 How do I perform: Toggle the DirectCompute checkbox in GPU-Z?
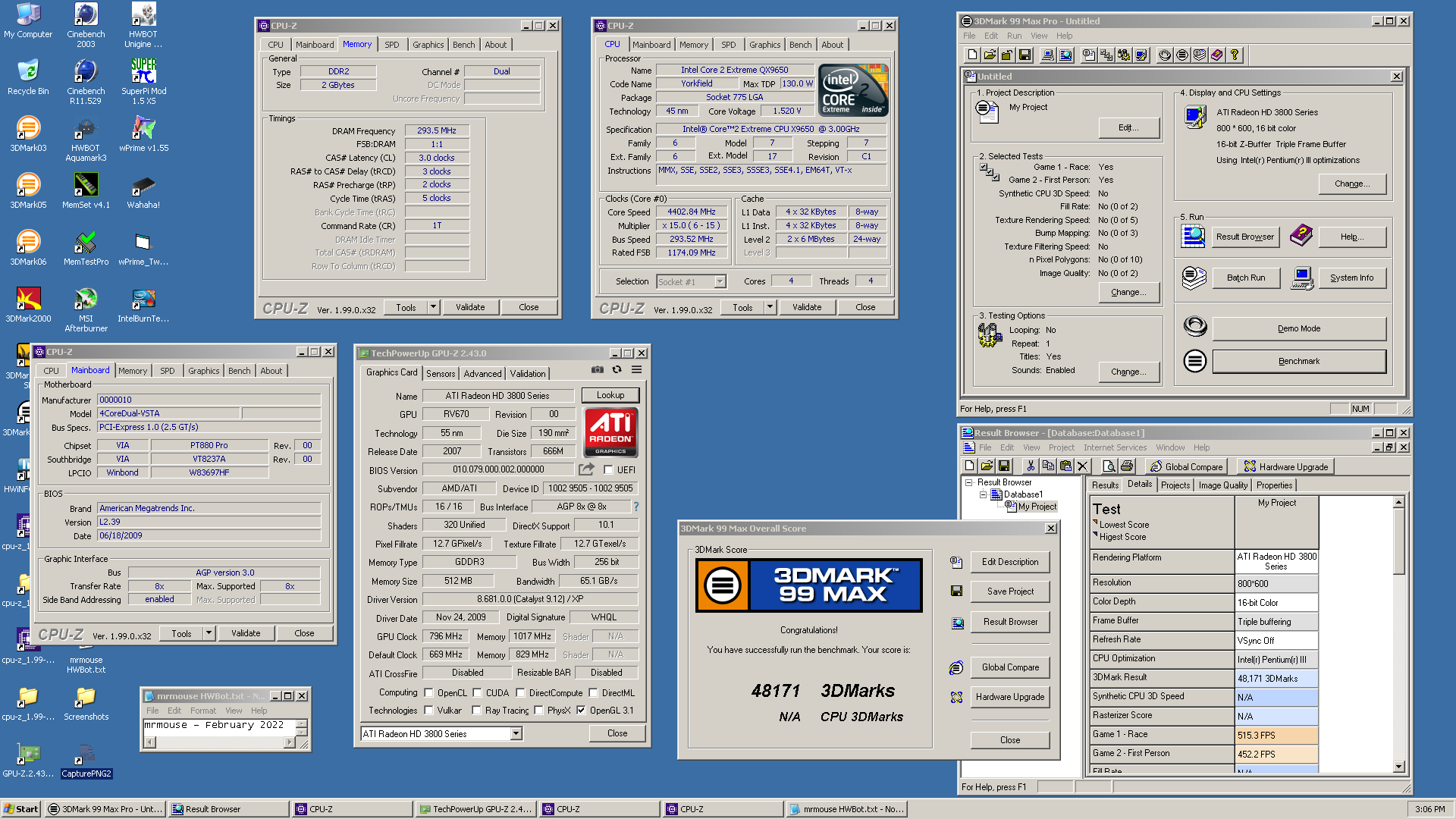pyautogui.click(x=520, y=692)
